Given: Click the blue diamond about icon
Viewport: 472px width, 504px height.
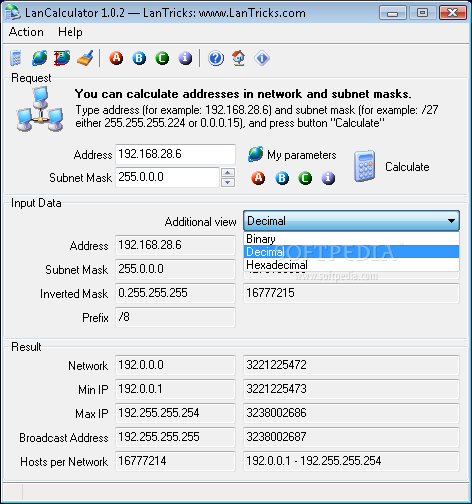Looking at the screenshot, I should click(262, 58).
